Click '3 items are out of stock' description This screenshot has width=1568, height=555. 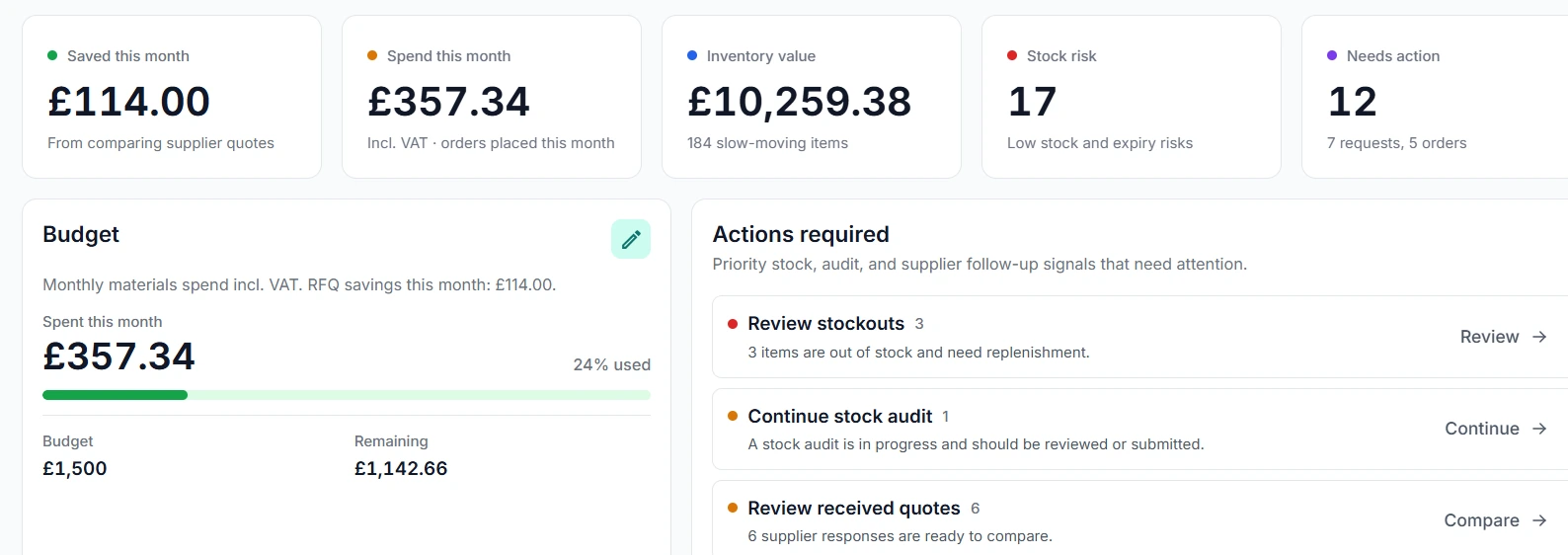coord(919,353)
